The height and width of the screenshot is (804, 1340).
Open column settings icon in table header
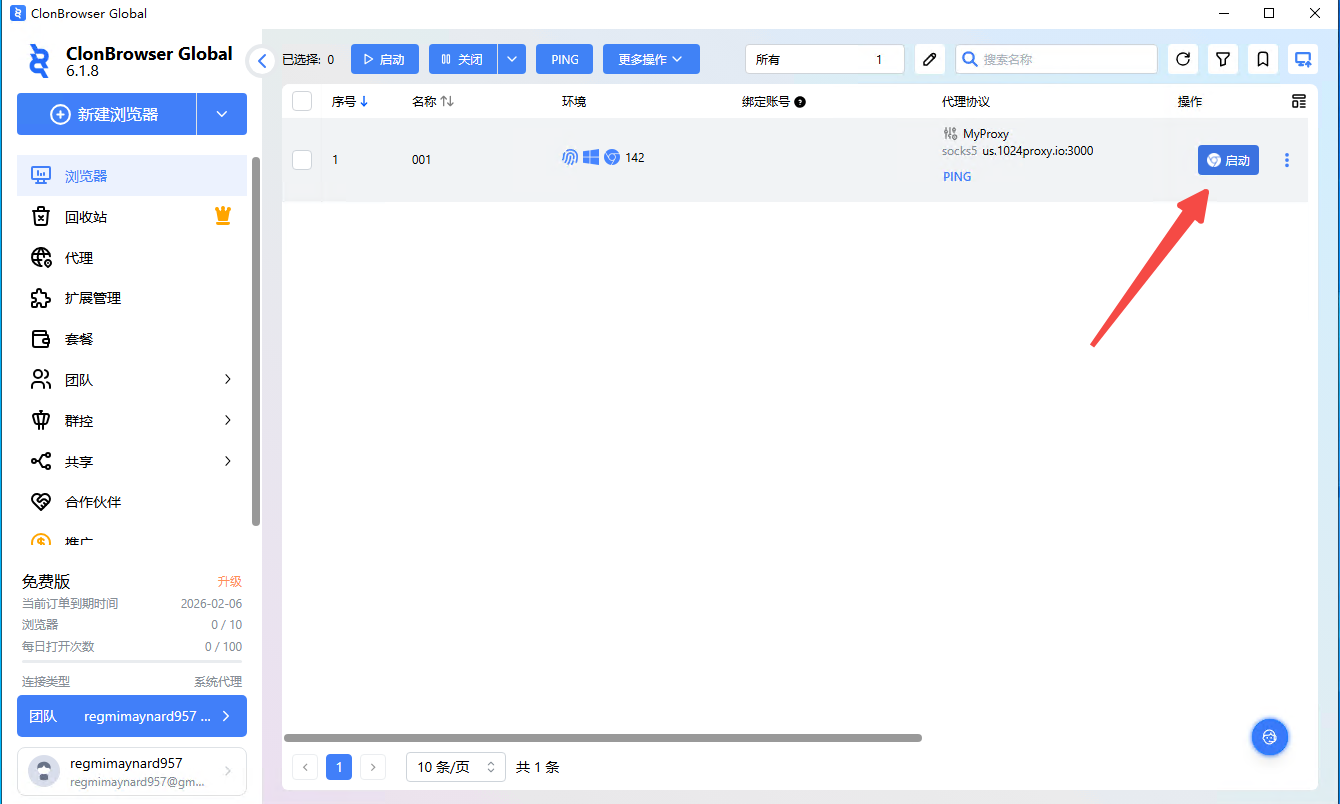pos(1299,101)
